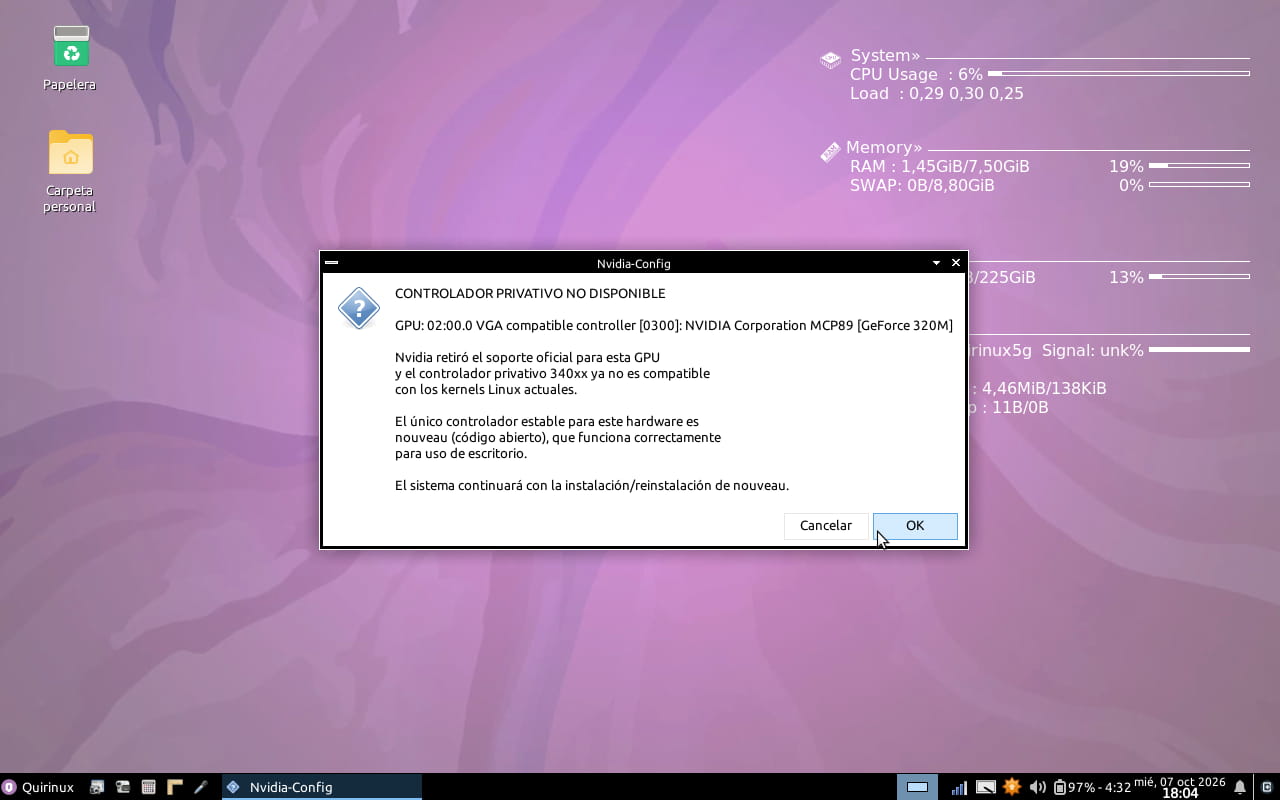Click the battery 97% indicator
The width and height of the screenshot is (1280, 800).
pyautogui.click(x=1092, y=787)
